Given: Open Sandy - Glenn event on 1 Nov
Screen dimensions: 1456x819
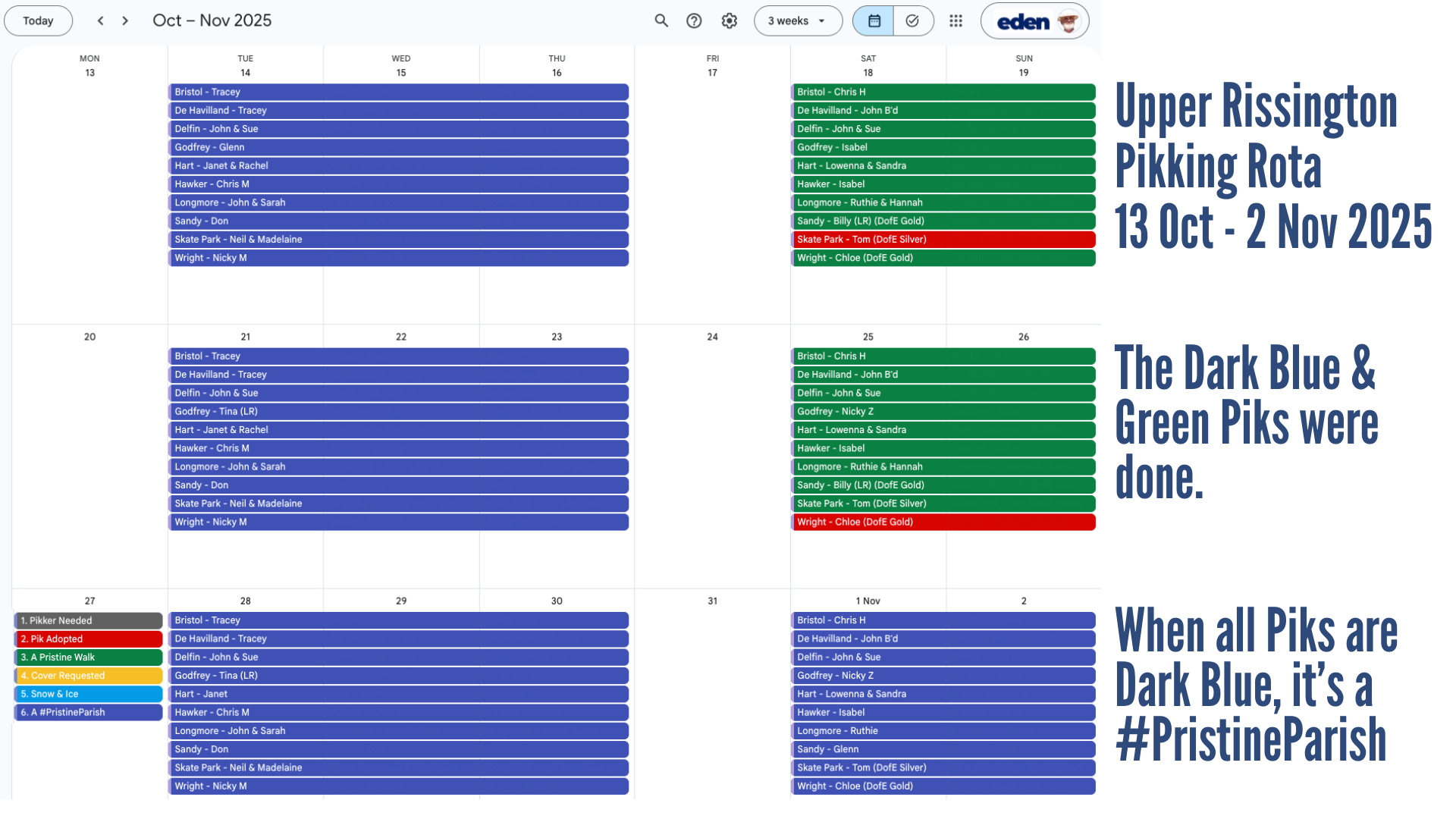Looking at the screenshot, I should (943, 749).
